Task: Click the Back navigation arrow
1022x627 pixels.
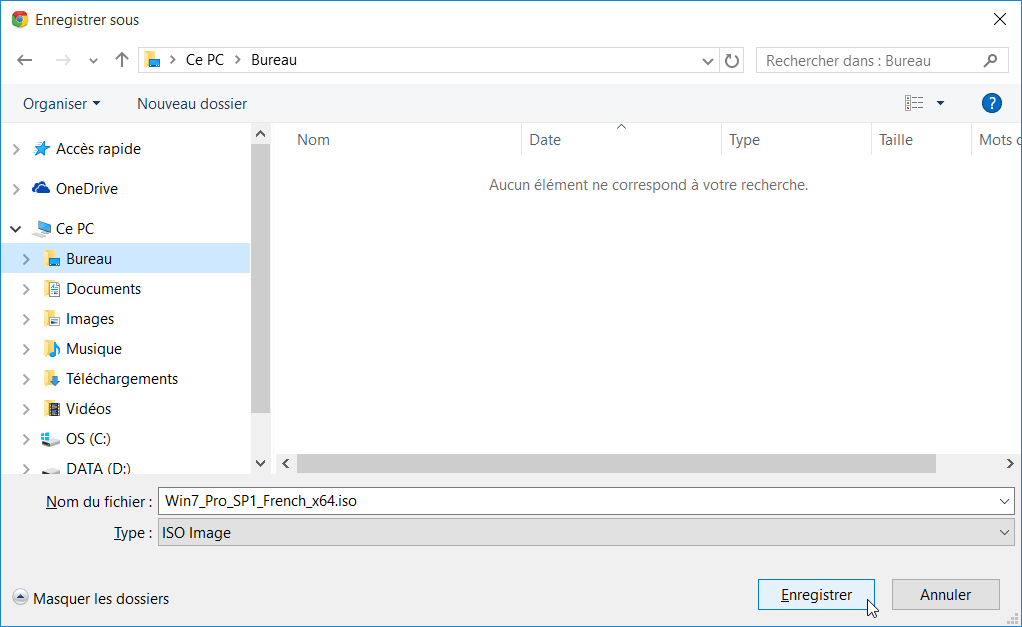Action: (25, 61)
